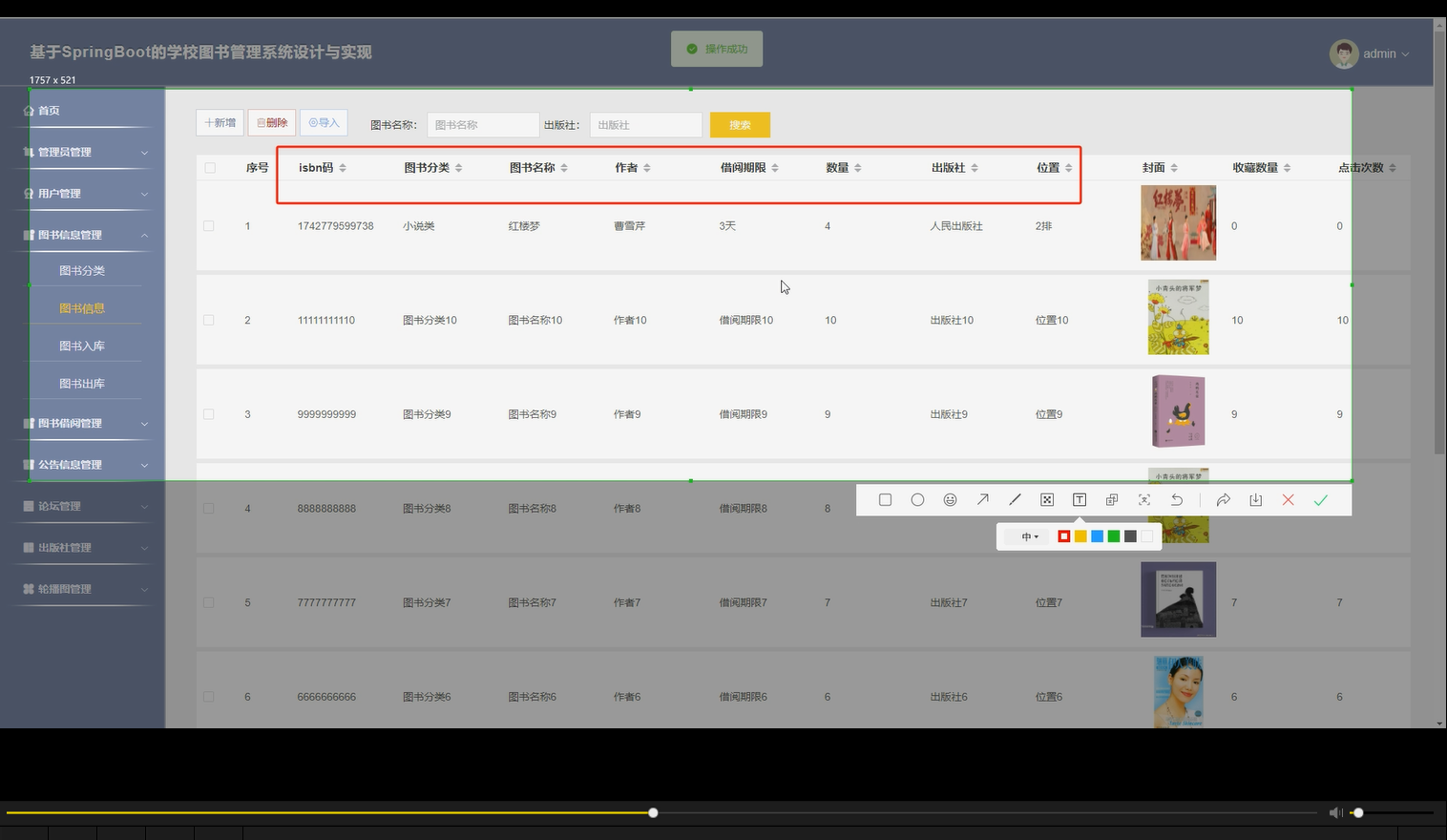Click the icon beside 管理员管理

point(29,152)
